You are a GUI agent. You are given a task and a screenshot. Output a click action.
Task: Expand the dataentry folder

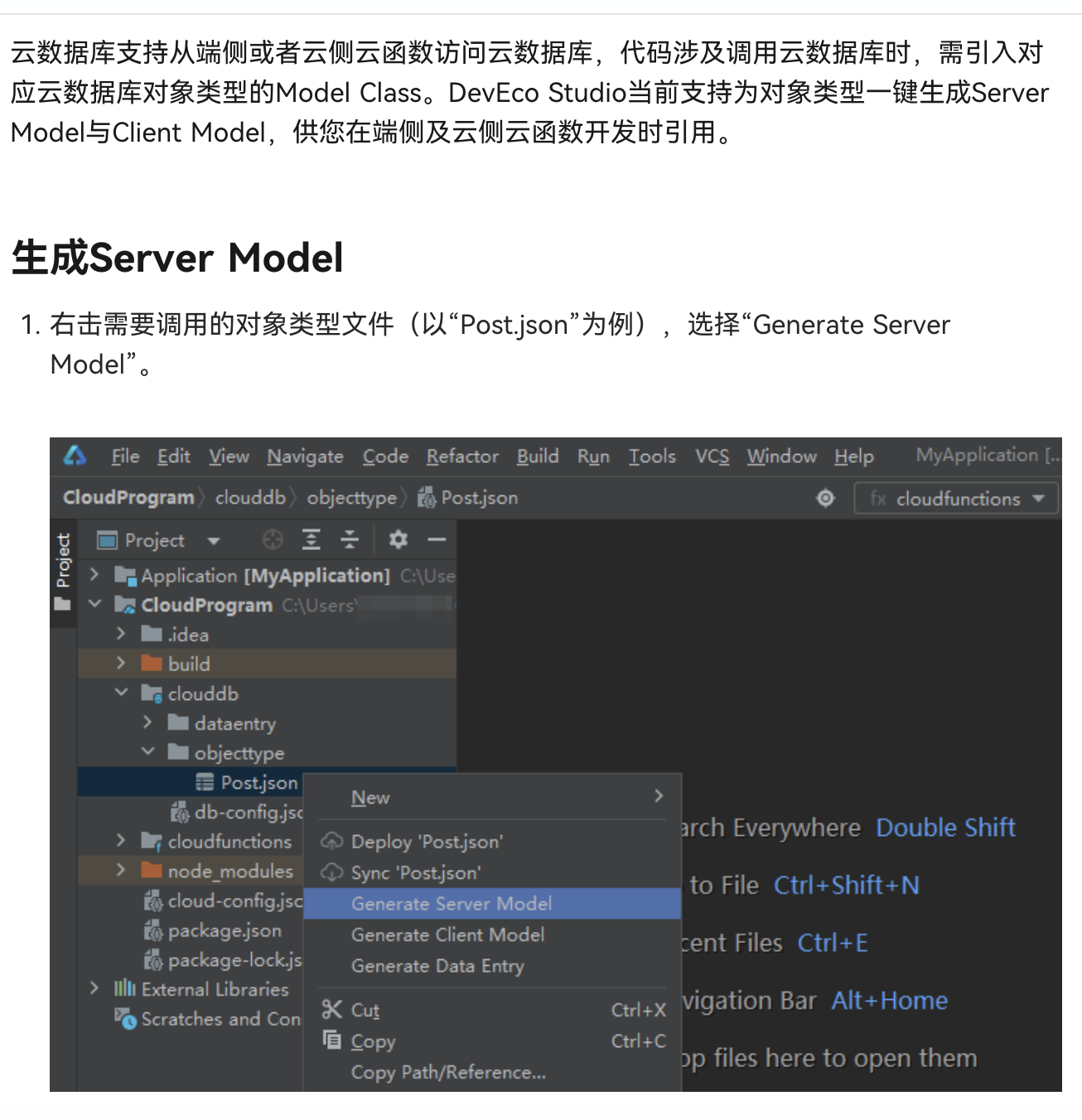[147, 722]
